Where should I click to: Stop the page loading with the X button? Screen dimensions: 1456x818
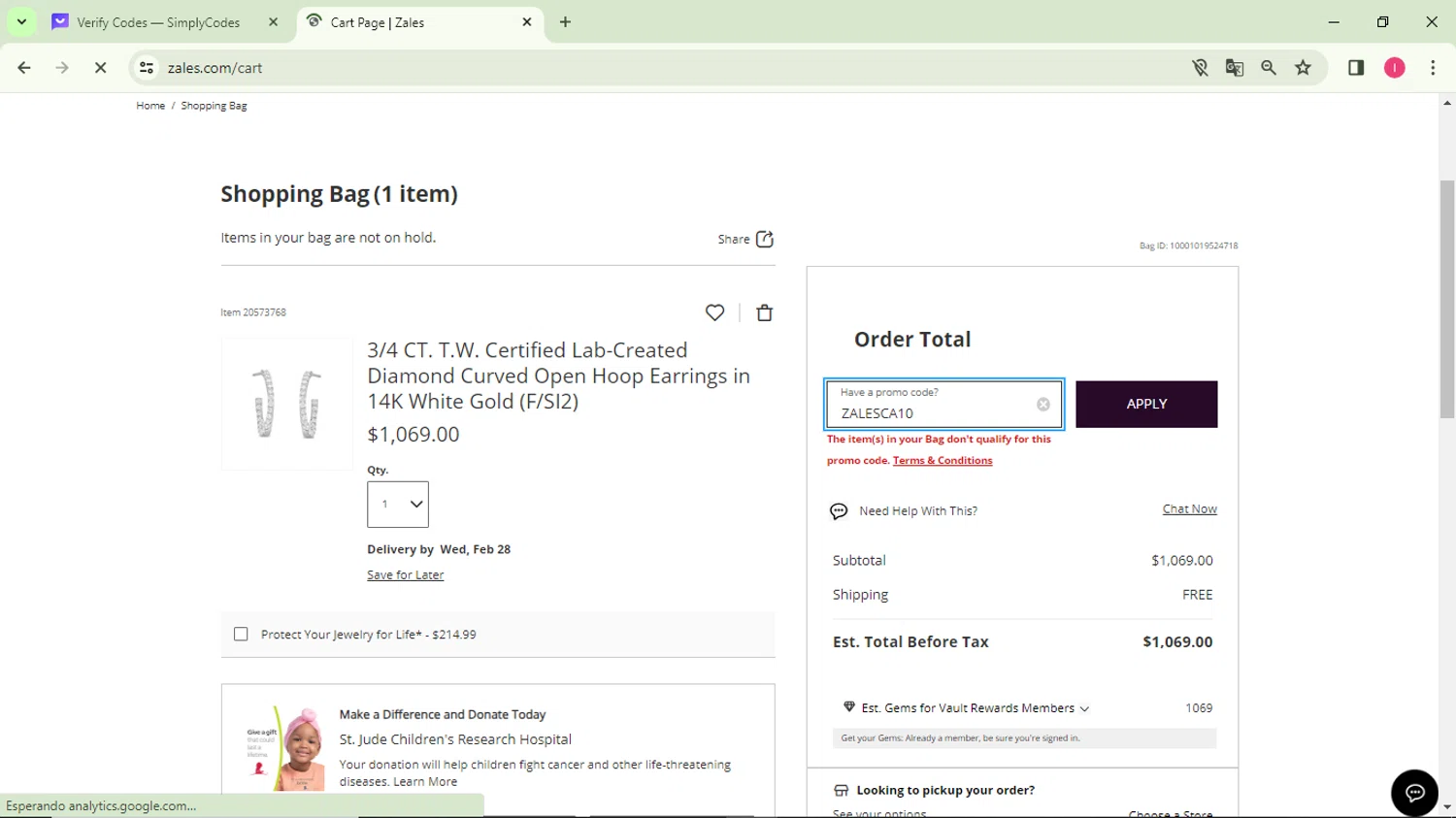[x=100, y=68]
